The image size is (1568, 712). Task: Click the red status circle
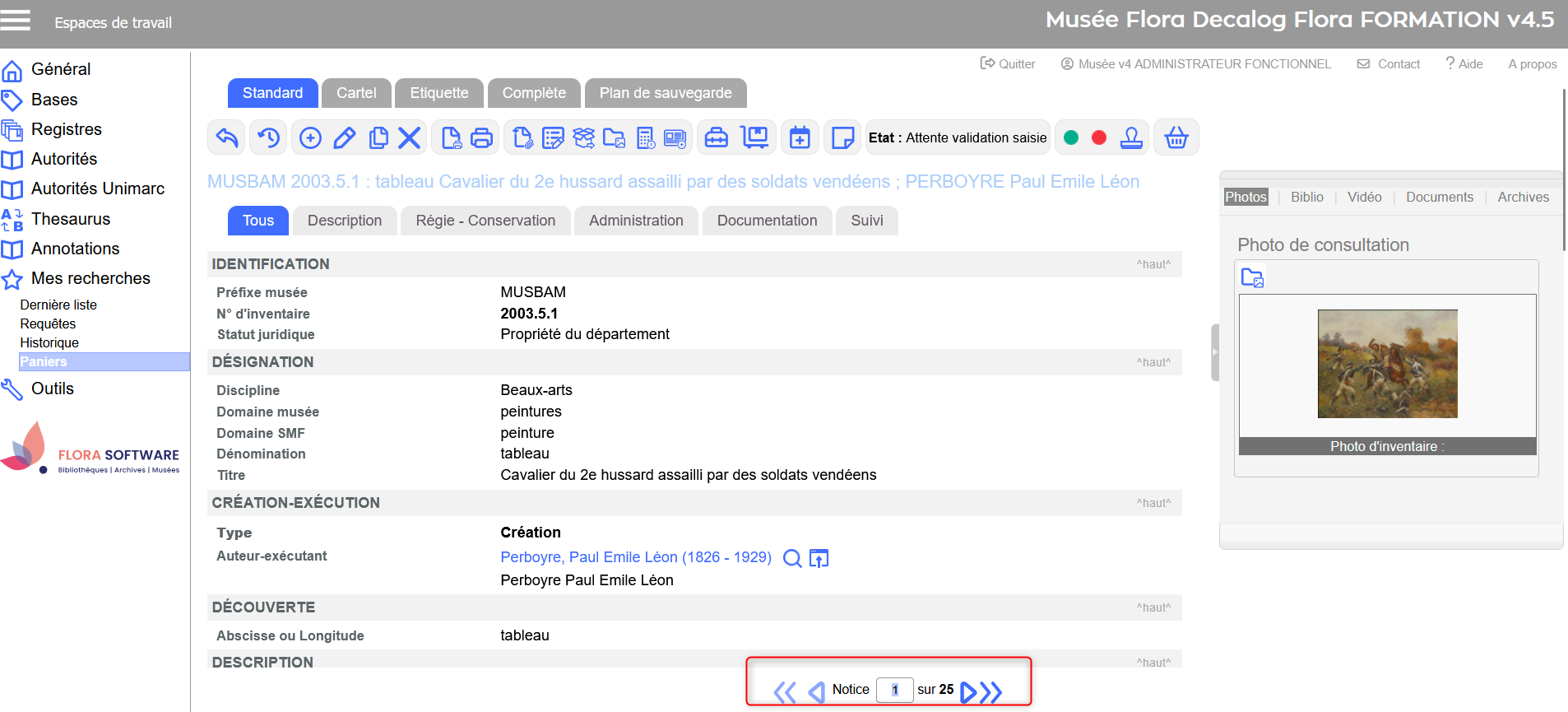(1099, 137)
